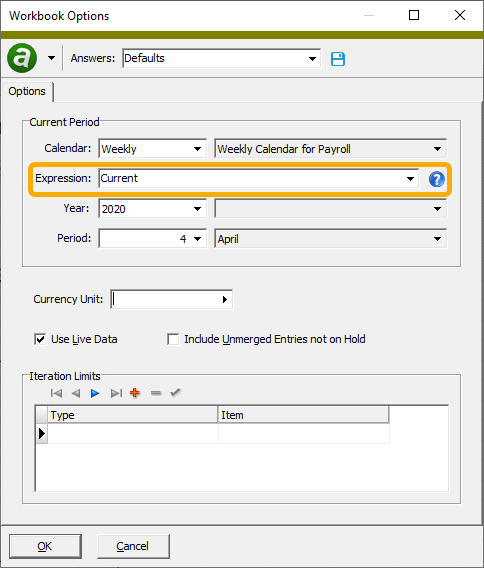Save answers with the blue disk icon
Screen dimensions: 484x568
[x=338, y=59]
